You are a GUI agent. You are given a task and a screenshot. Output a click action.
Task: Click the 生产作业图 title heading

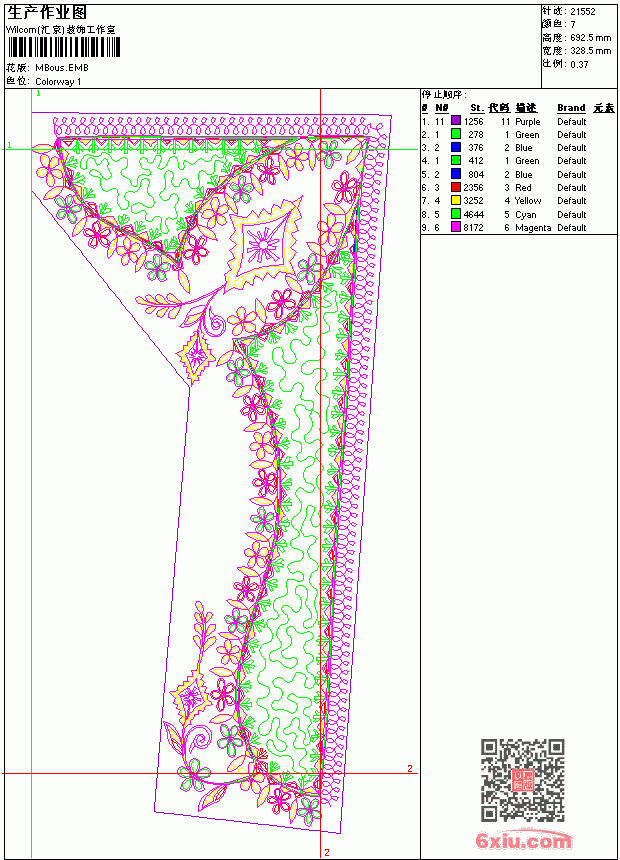47,13
